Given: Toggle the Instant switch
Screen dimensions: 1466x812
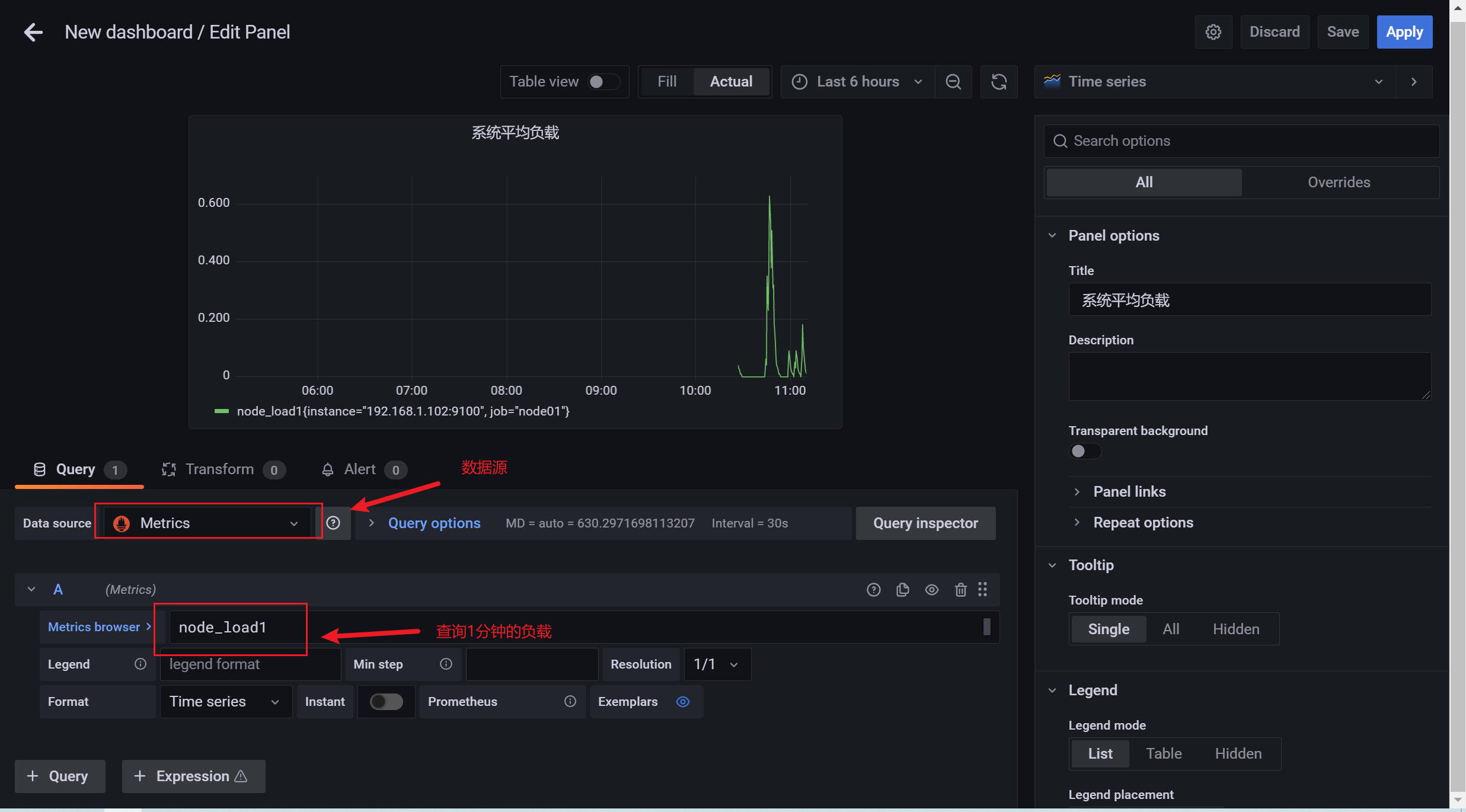Looking at the screenshot, I should 387,702.
